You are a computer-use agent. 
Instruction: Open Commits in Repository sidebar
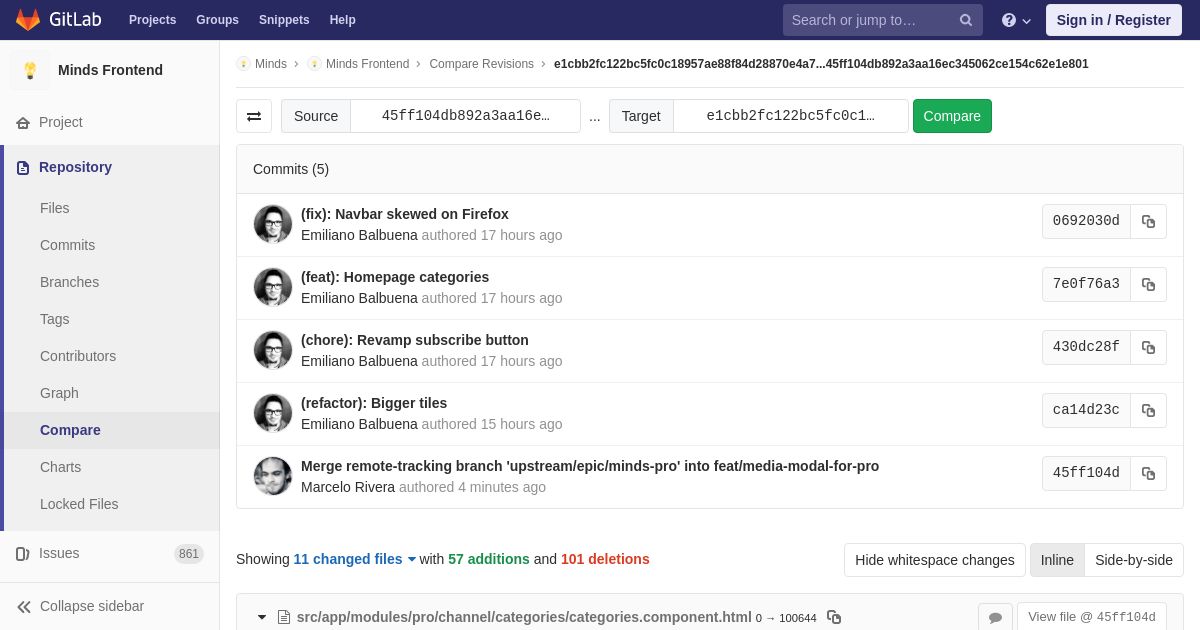coord(67,245)
